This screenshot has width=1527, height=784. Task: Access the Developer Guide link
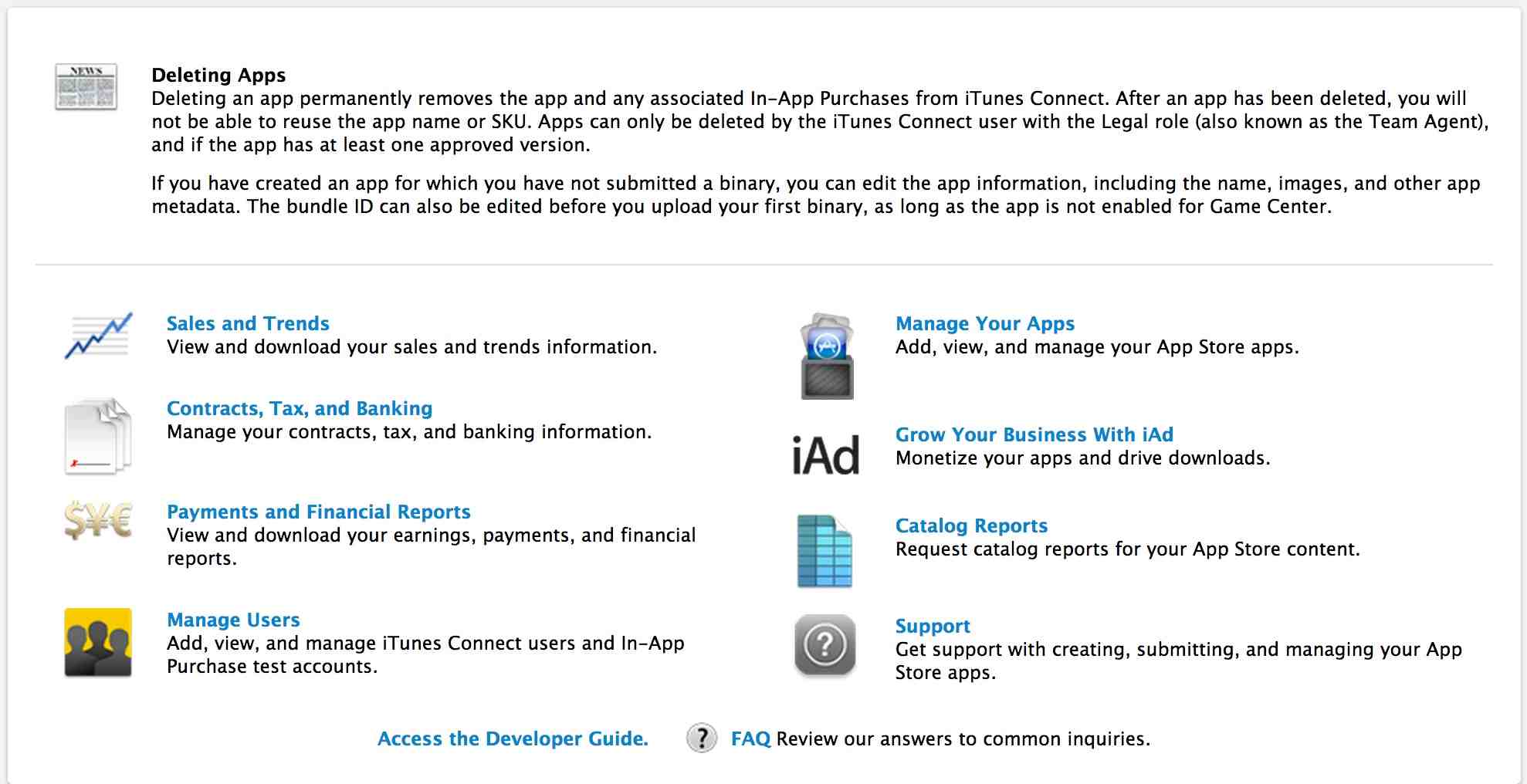pos(513,738)
